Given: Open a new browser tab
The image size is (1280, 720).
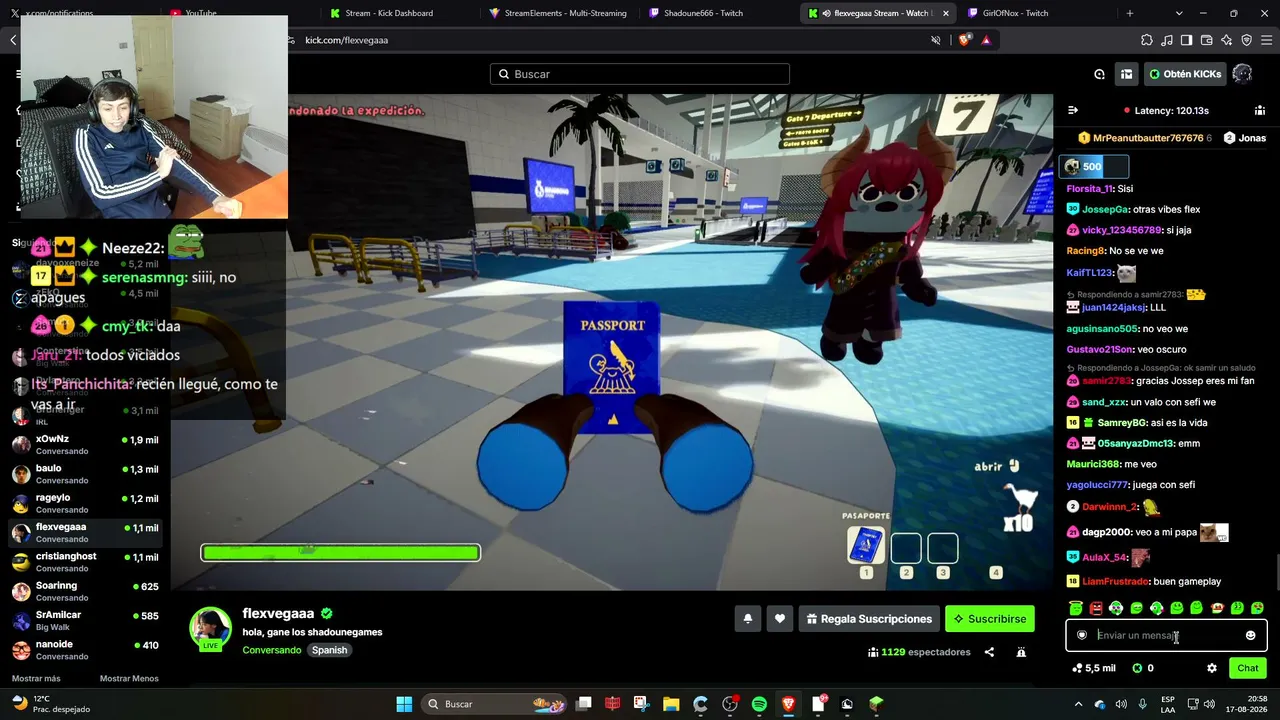Looking at the screenshot, I should 1130,13.
